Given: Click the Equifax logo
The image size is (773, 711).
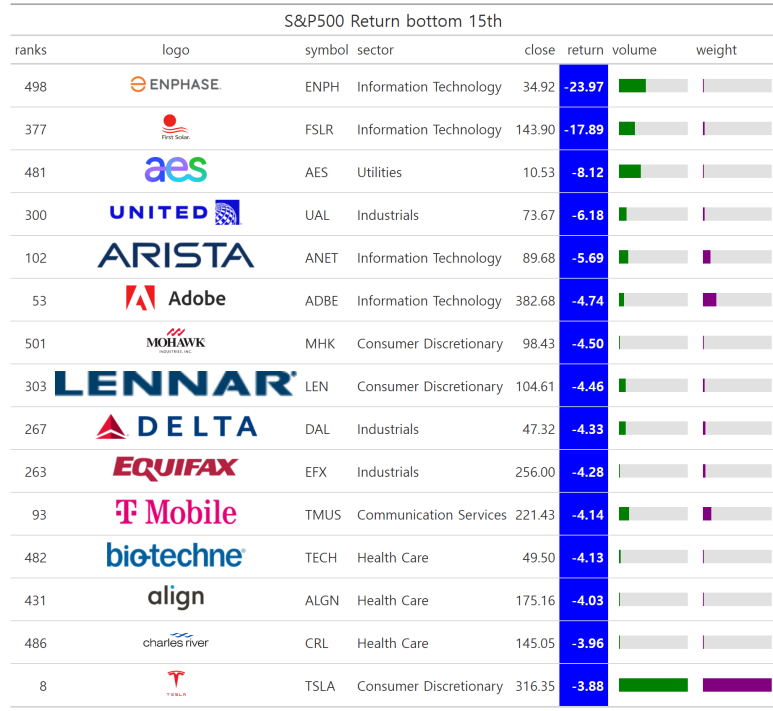Looking at the screenshot, I should click(x=176, y=468).
